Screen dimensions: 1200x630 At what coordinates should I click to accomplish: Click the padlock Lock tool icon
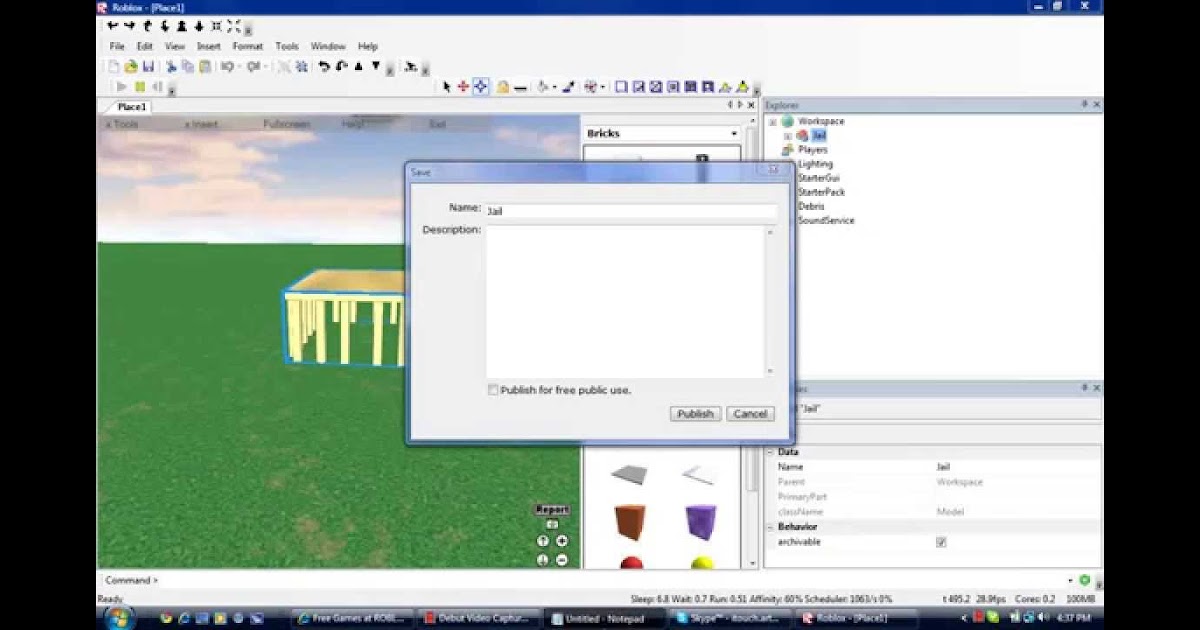click(503, 88)
